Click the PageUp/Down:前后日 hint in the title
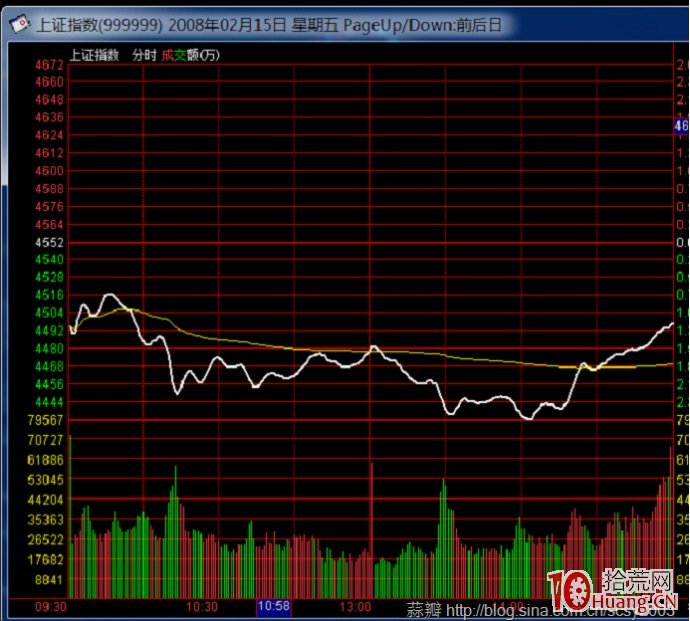This screenshot has width=690, height=621. (422, 25)
